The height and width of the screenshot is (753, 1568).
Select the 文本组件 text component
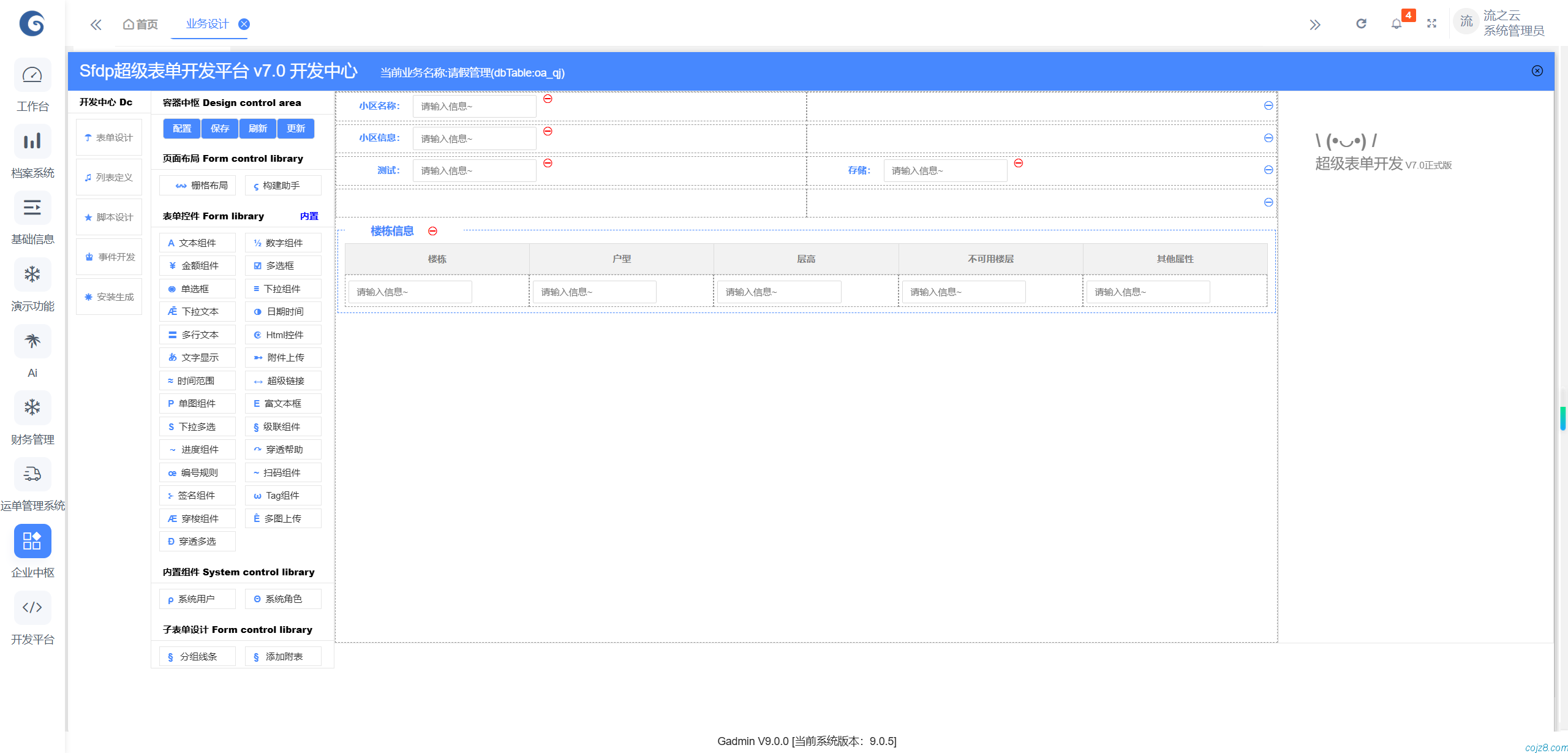pos(197,242)
